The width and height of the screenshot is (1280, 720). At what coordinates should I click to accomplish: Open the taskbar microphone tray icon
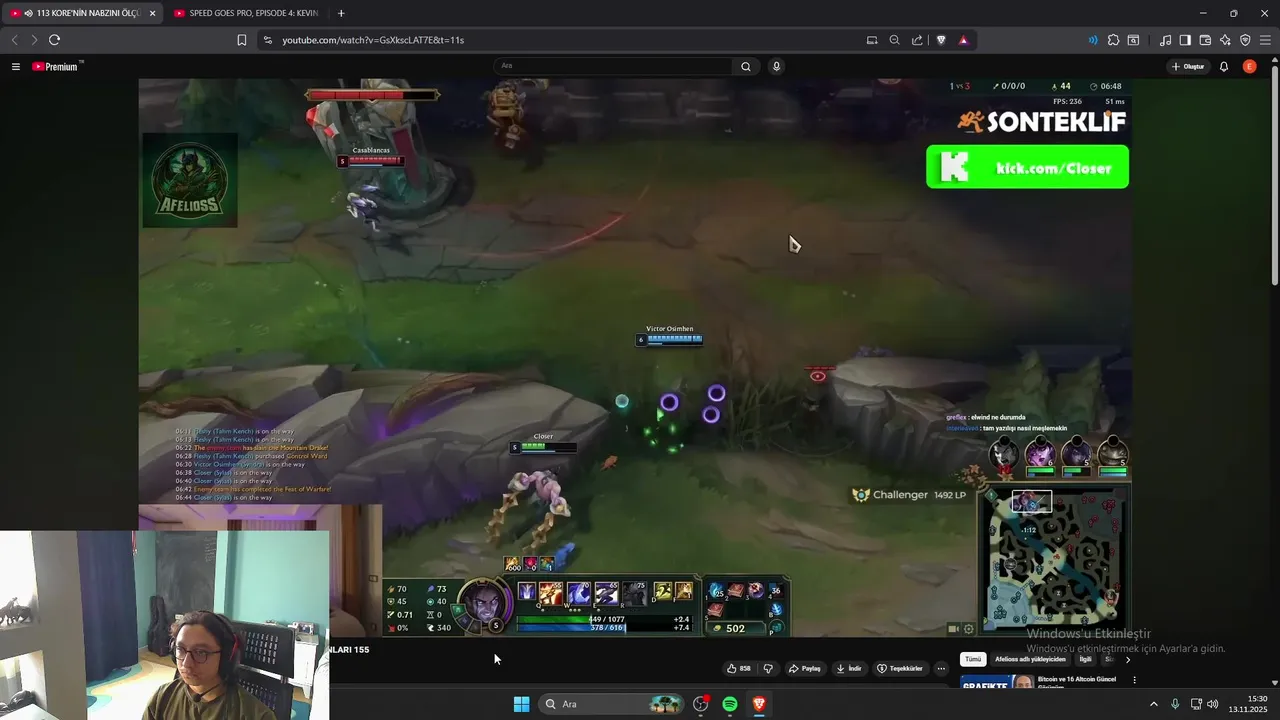[x=1175, y=704]
